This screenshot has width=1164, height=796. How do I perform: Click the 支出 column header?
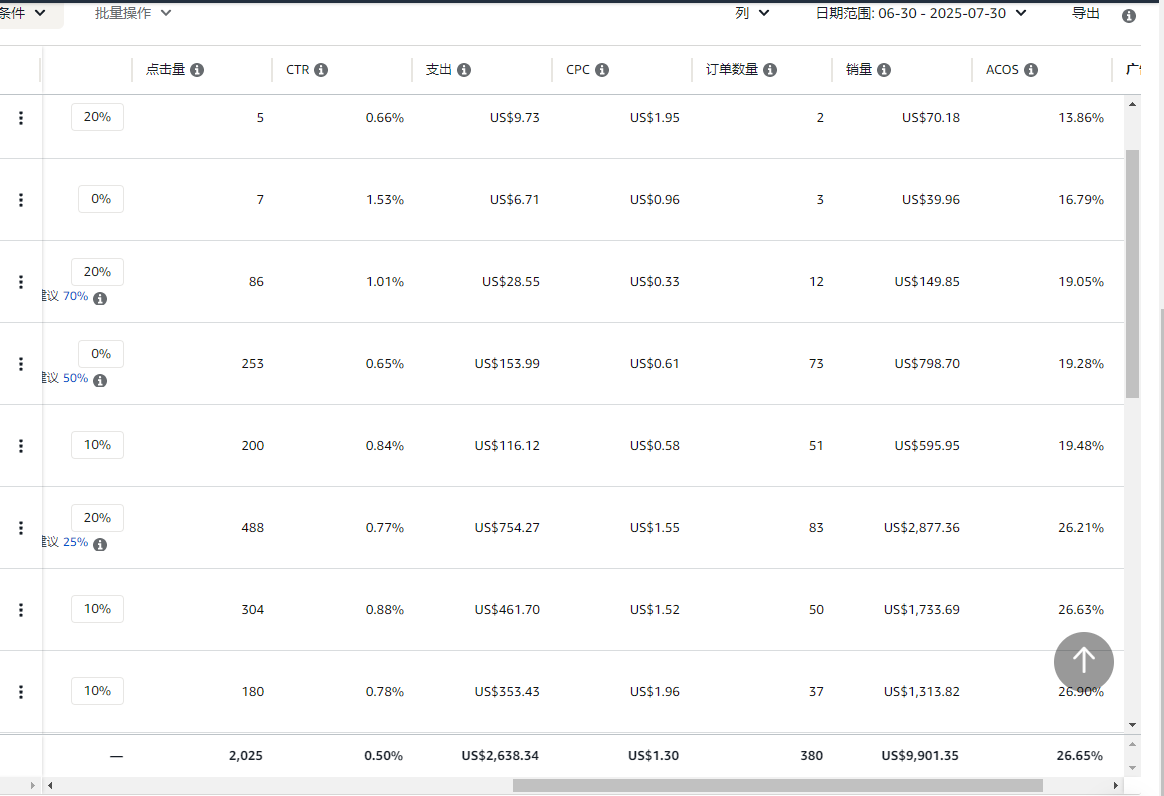(439, 70)
